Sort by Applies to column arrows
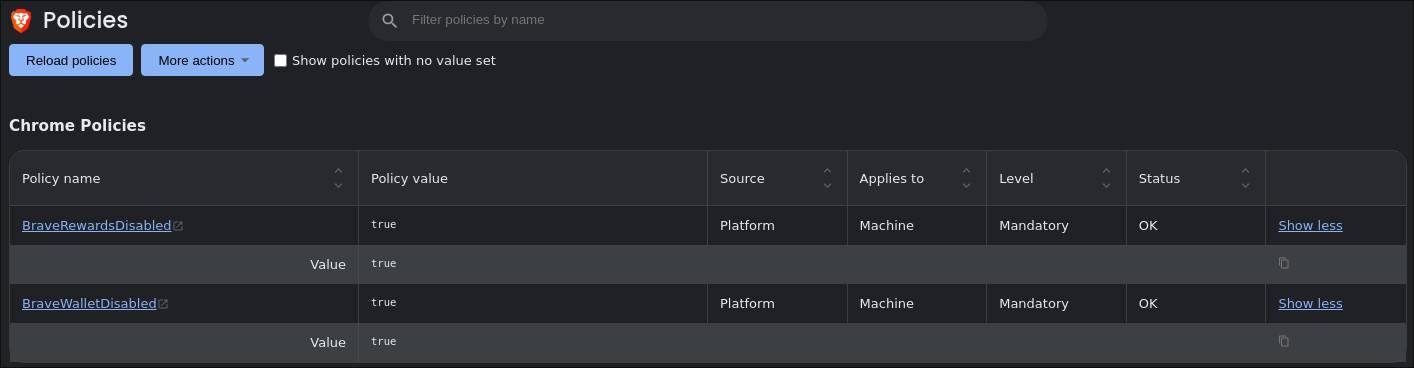The height and width of the screenshot is (368, 1414). (x=966, y=178)
